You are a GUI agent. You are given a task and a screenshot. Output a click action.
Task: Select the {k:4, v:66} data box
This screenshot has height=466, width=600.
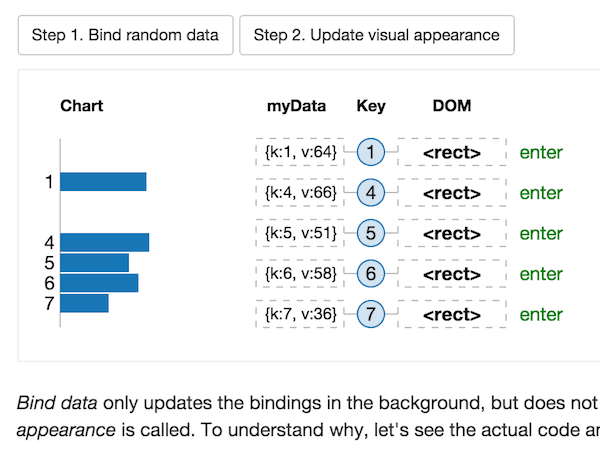pyautogui.click(x=300, y=193)
